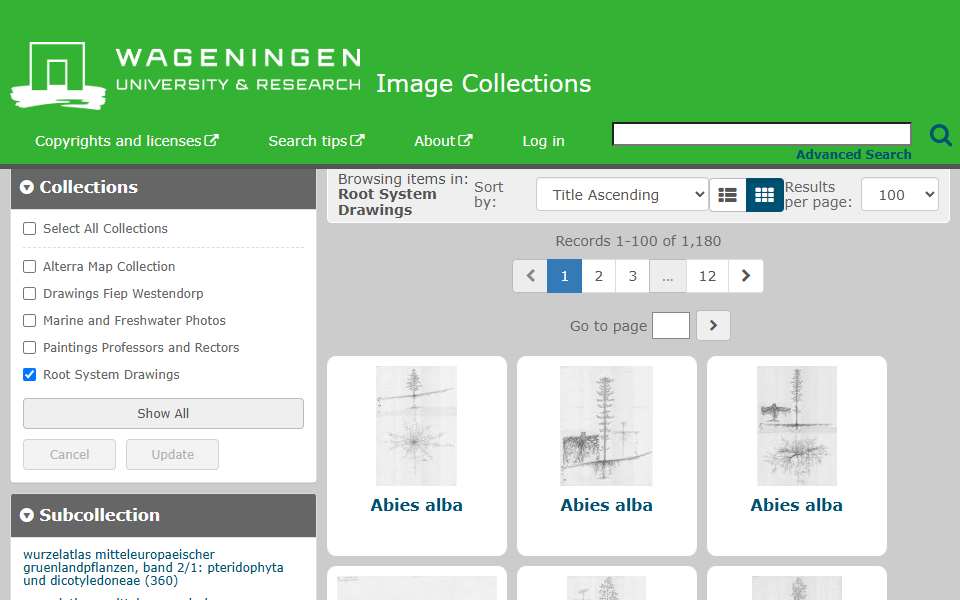Screen dimensions: 960x600
Task: Open the About link
Action: (443, 141)
